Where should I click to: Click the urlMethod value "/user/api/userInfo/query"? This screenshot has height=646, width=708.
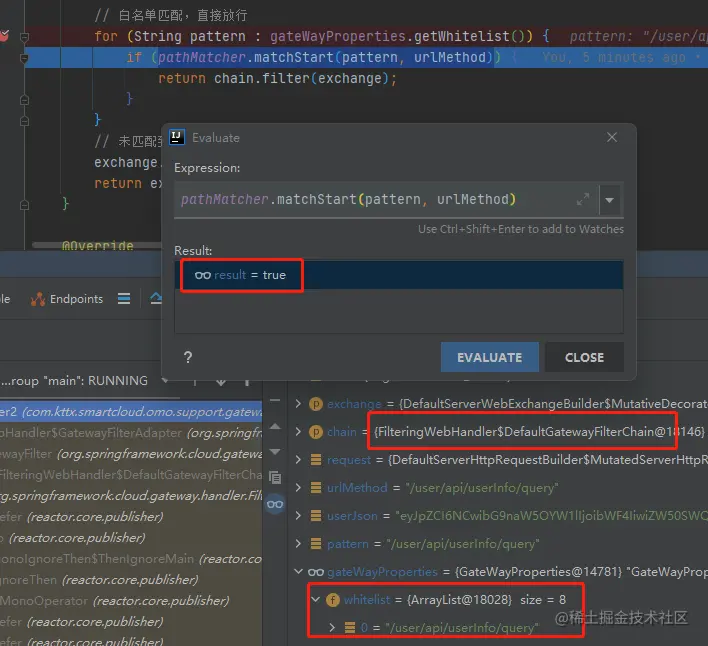[x=482, y=488]
